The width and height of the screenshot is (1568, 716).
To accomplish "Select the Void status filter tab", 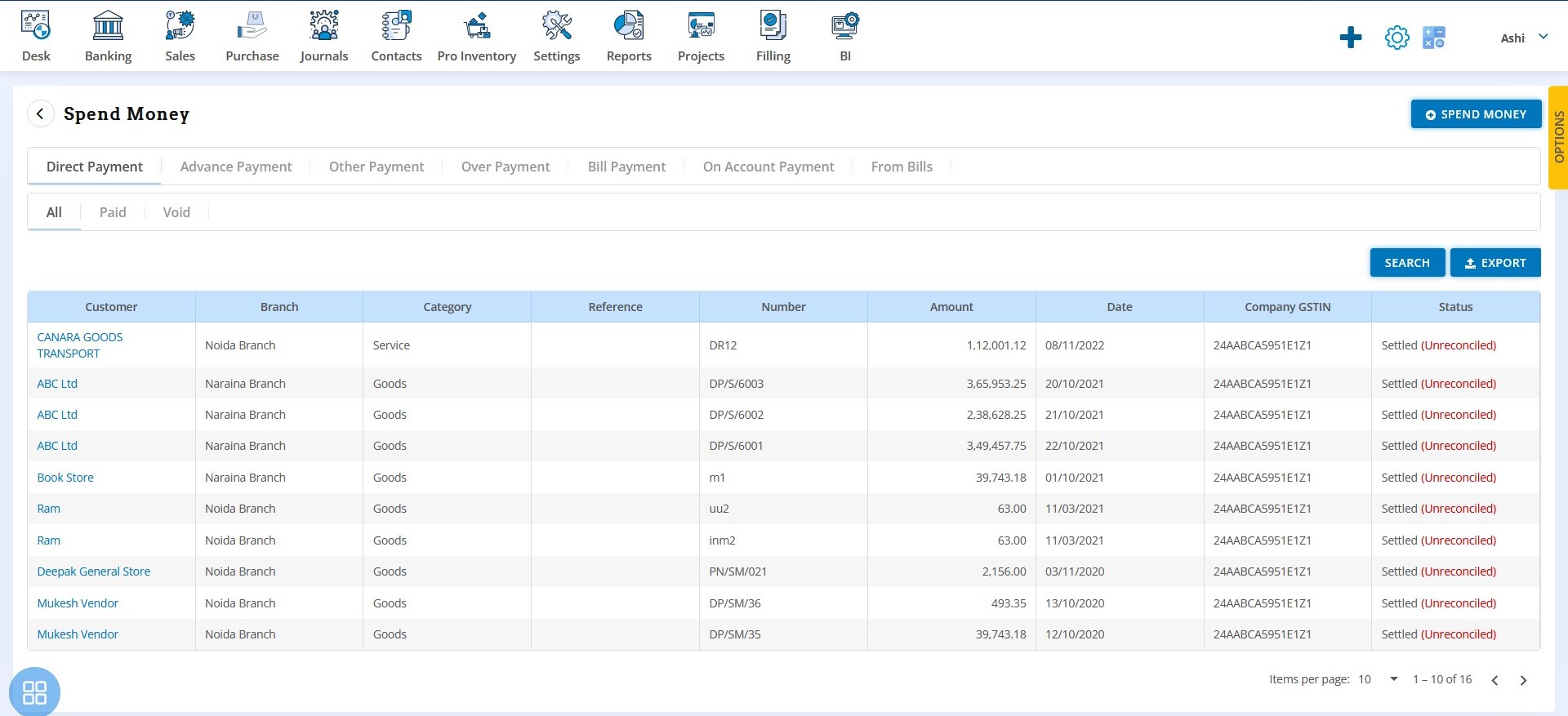I will 176,212.
